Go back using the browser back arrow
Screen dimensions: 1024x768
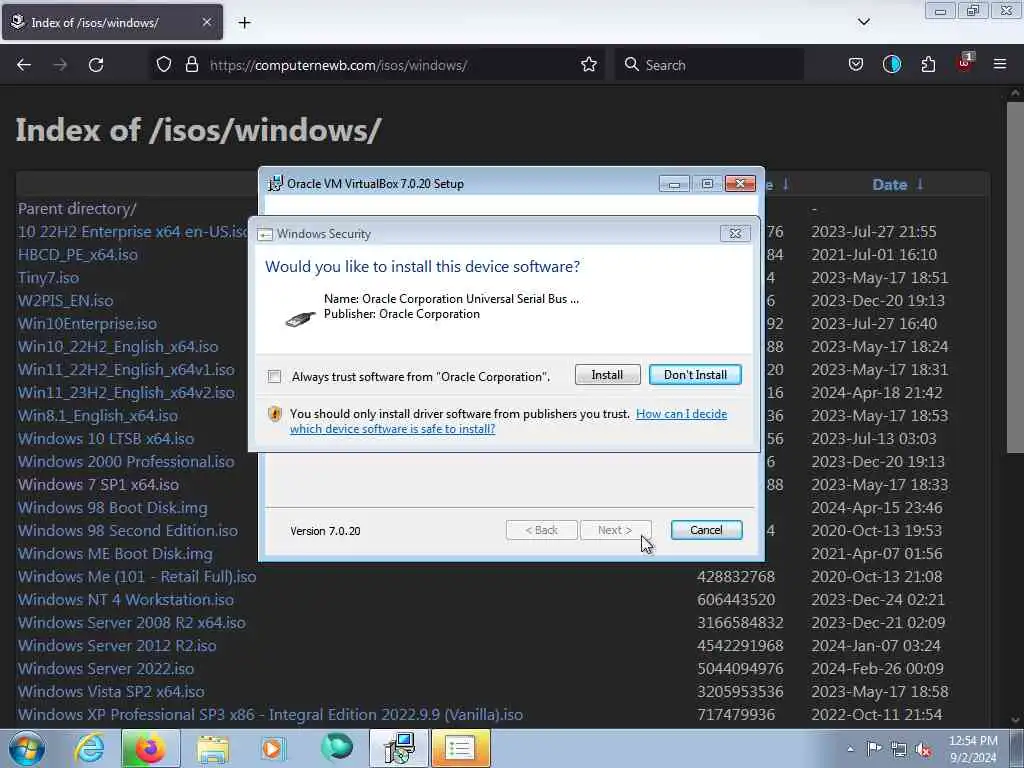(24, 65)
